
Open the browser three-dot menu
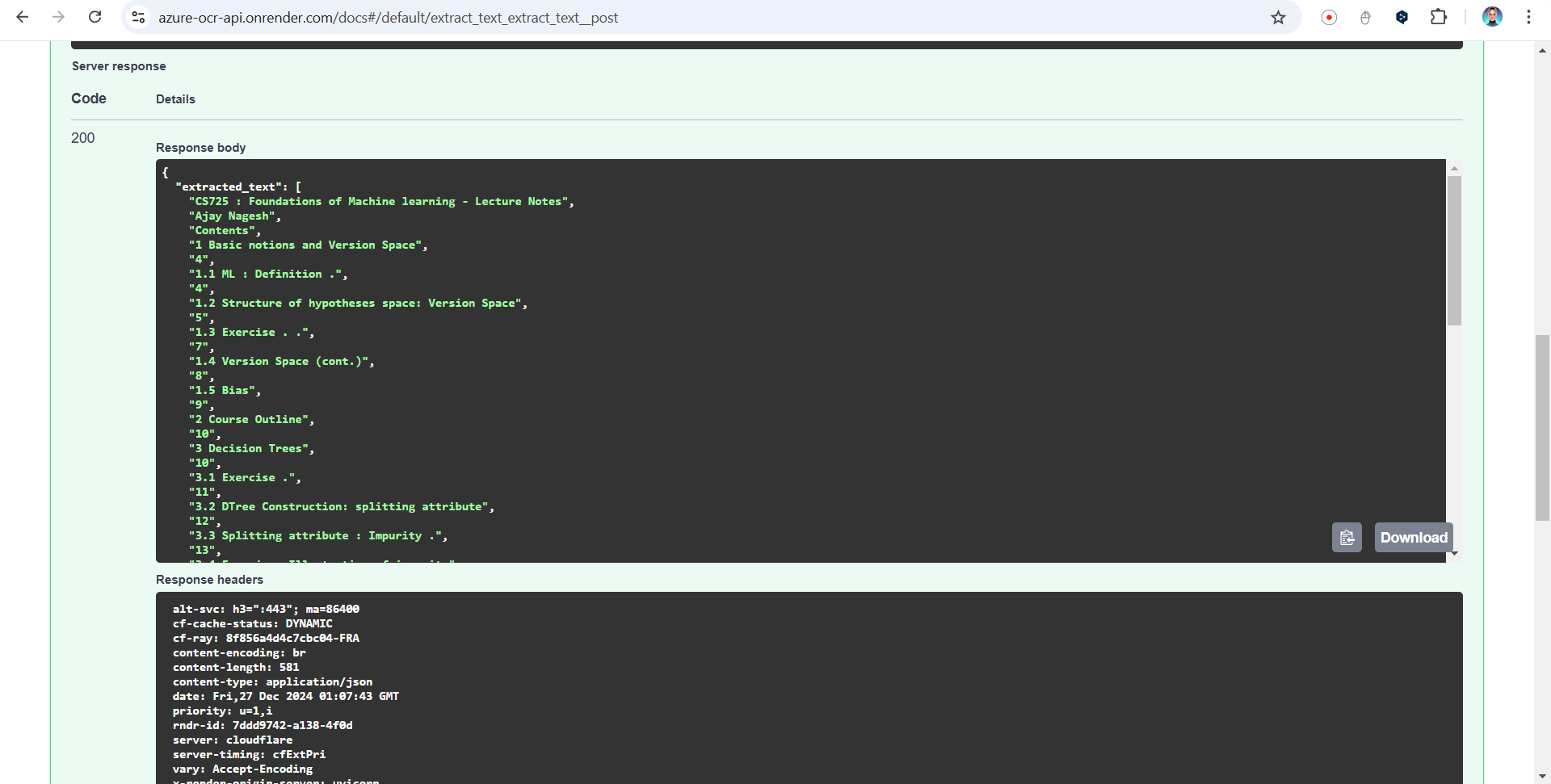pos(1528,18)
